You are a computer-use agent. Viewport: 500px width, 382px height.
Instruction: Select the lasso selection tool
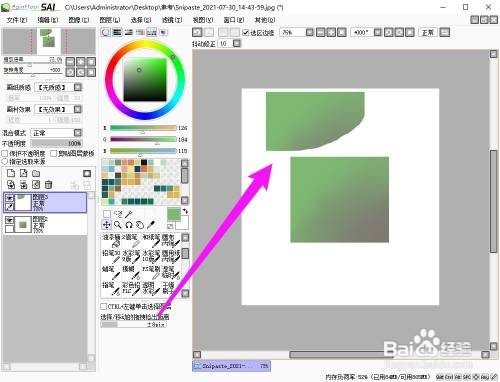pos(118,214)
